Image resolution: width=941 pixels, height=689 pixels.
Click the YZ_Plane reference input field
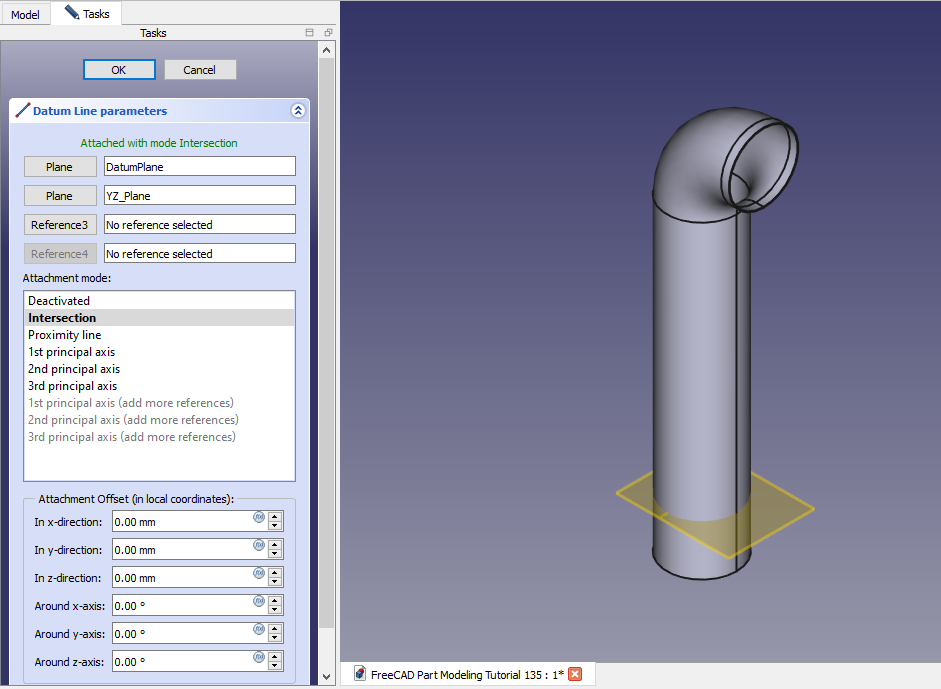199,196
